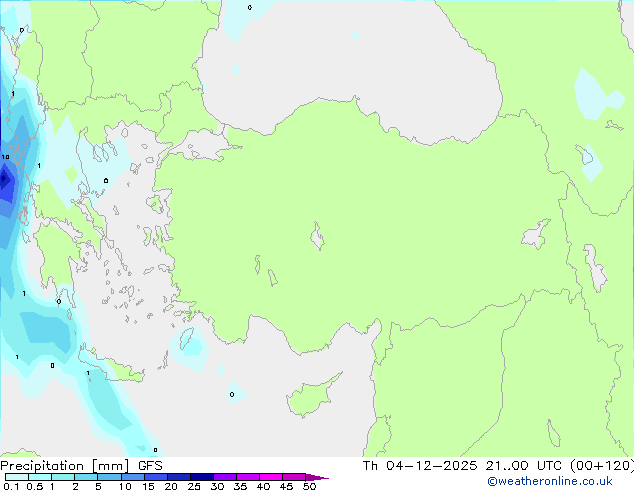Click the 'Precipitation [mm] GFS' title text
The image size is (634, 490).
(81, 466)
